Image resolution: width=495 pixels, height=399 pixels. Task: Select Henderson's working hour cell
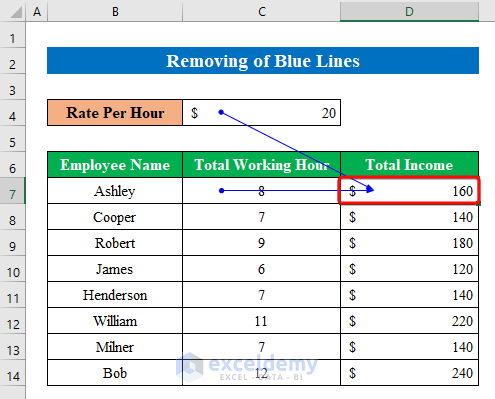[261, 295]
